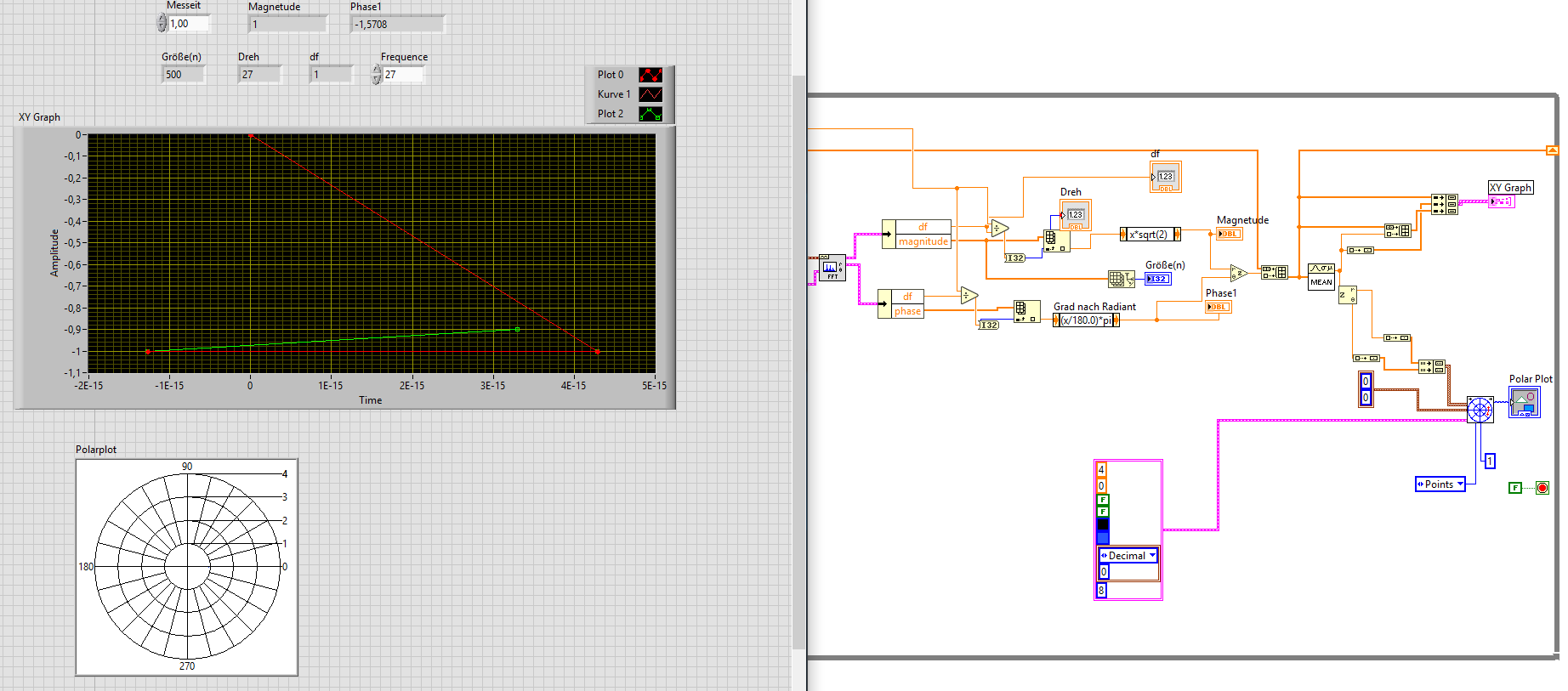
Task: Click the Frequence control stepper arrows
Action: click(x=377, y=75)
